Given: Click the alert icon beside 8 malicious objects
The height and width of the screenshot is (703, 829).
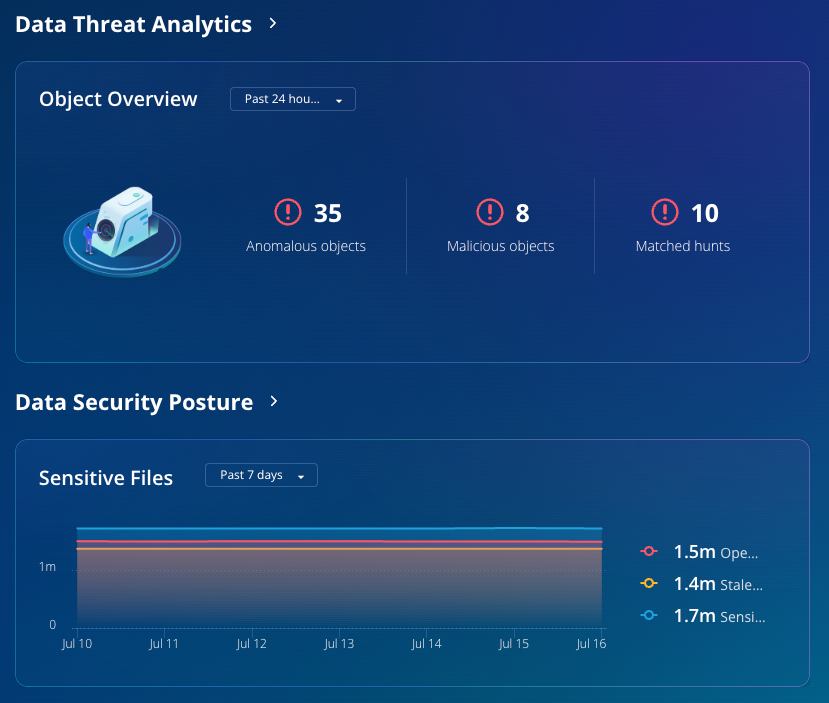Looking at the screenshot, I should [x=490, y=212].
